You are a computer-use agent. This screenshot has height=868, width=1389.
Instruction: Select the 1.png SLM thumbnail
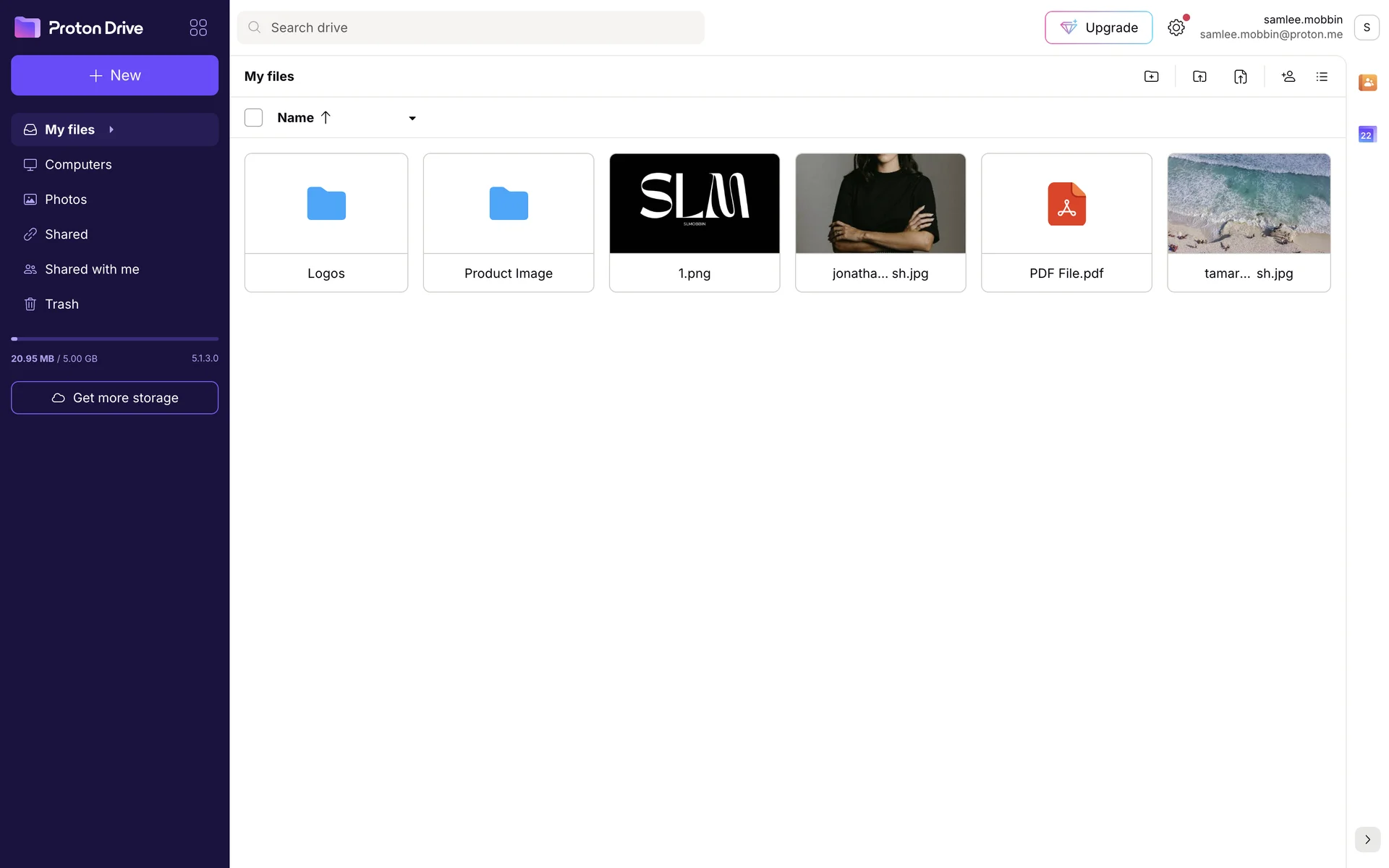coord(694,203)
